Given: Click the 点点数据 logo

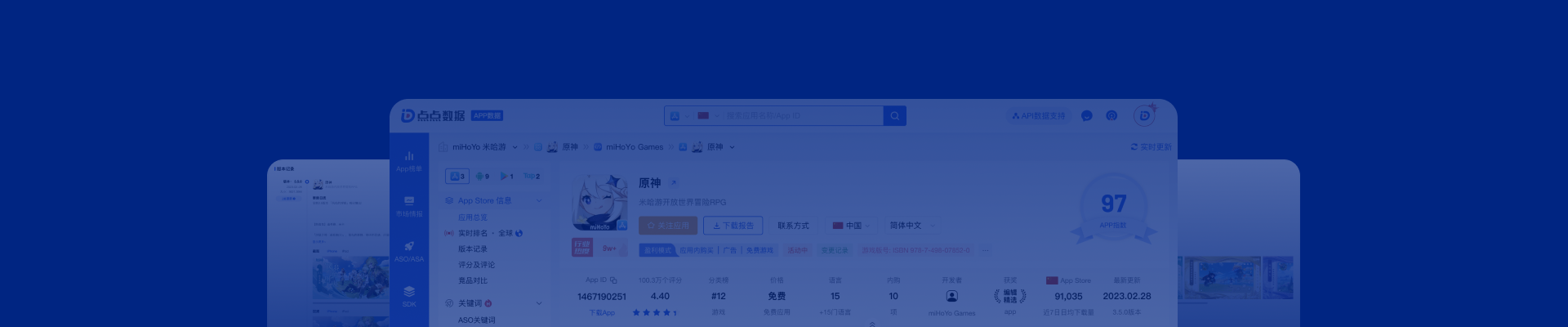Looking at the screenshot, I should 433,116.
